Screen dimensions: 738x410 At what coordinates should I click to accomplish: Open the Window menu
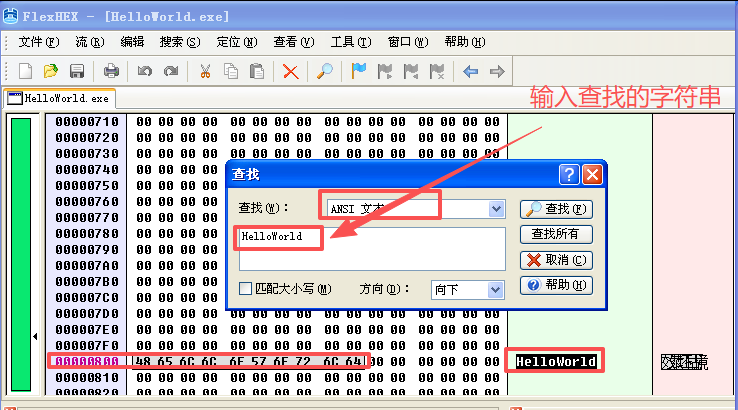408,42
